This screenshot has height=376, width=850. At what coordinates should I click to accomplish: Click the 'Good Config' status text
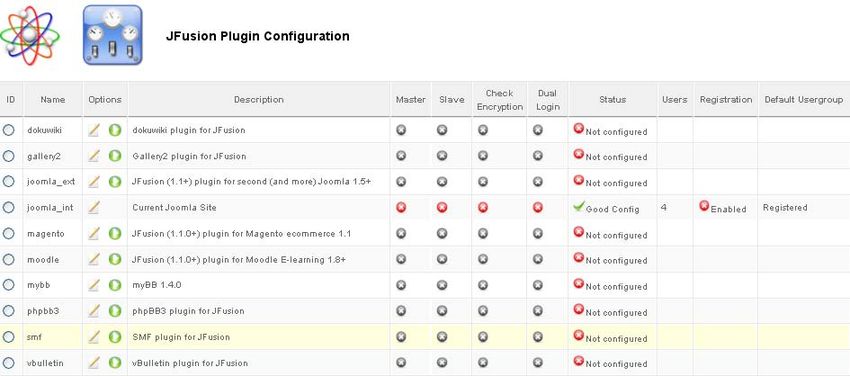613,209
